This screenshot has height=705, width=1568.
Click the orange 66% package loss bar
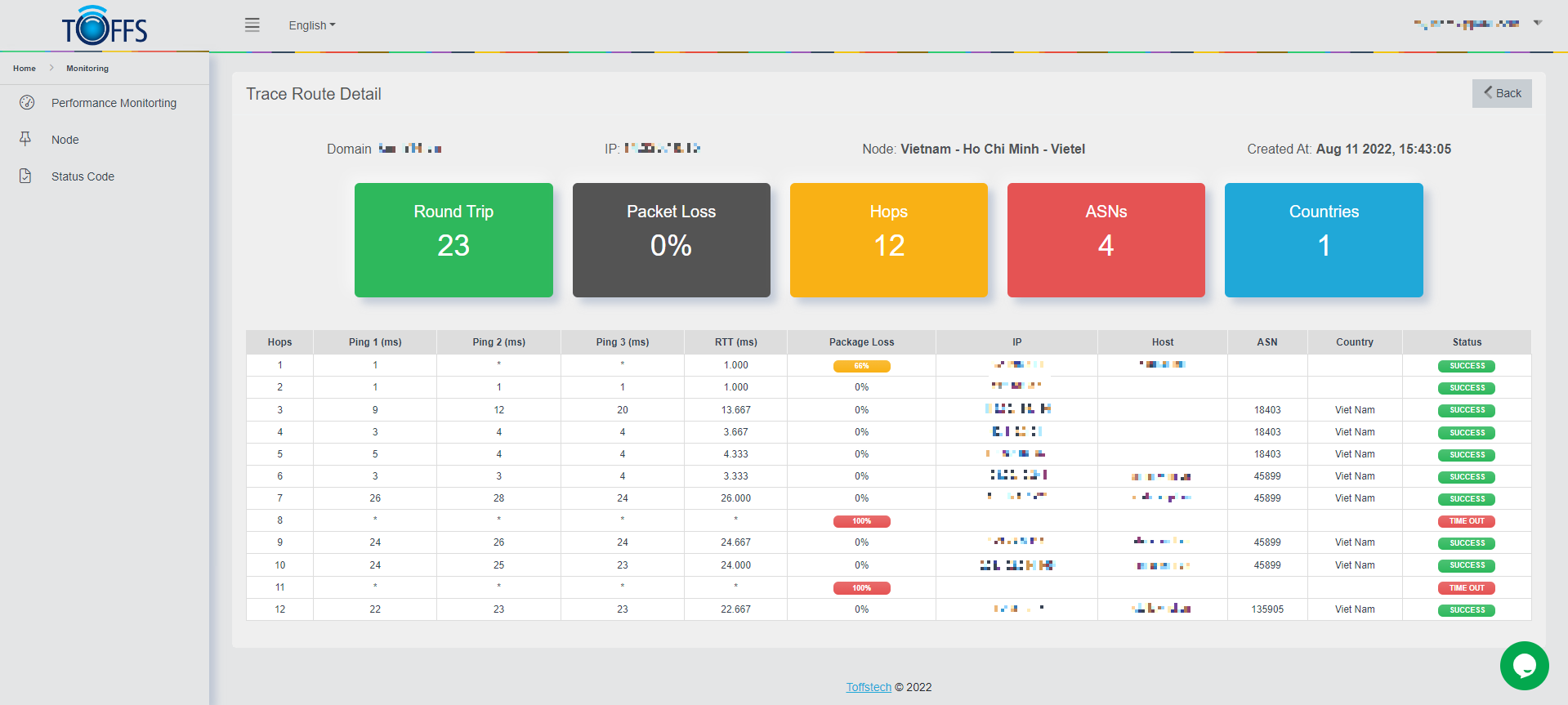(x=861, y=366)
